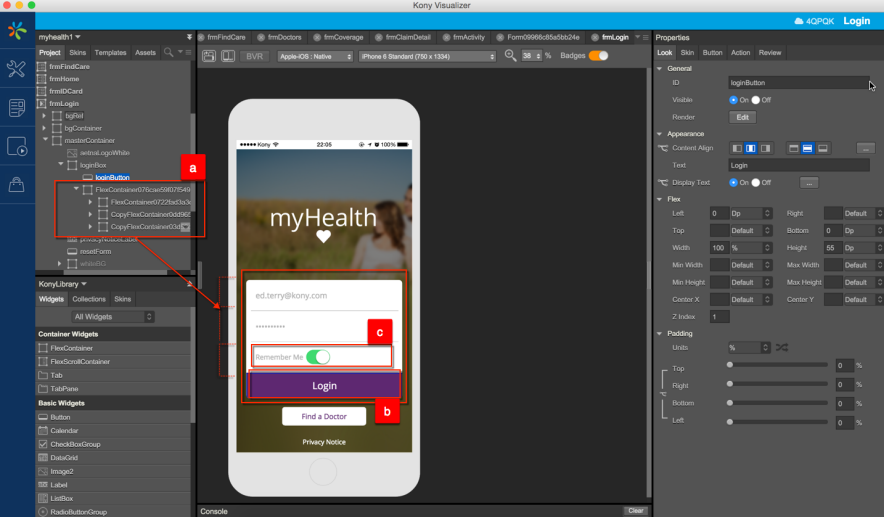The image size is (884, 517).
Task: Click the padding shuffle link icon
Action: [x=782, y=347]
